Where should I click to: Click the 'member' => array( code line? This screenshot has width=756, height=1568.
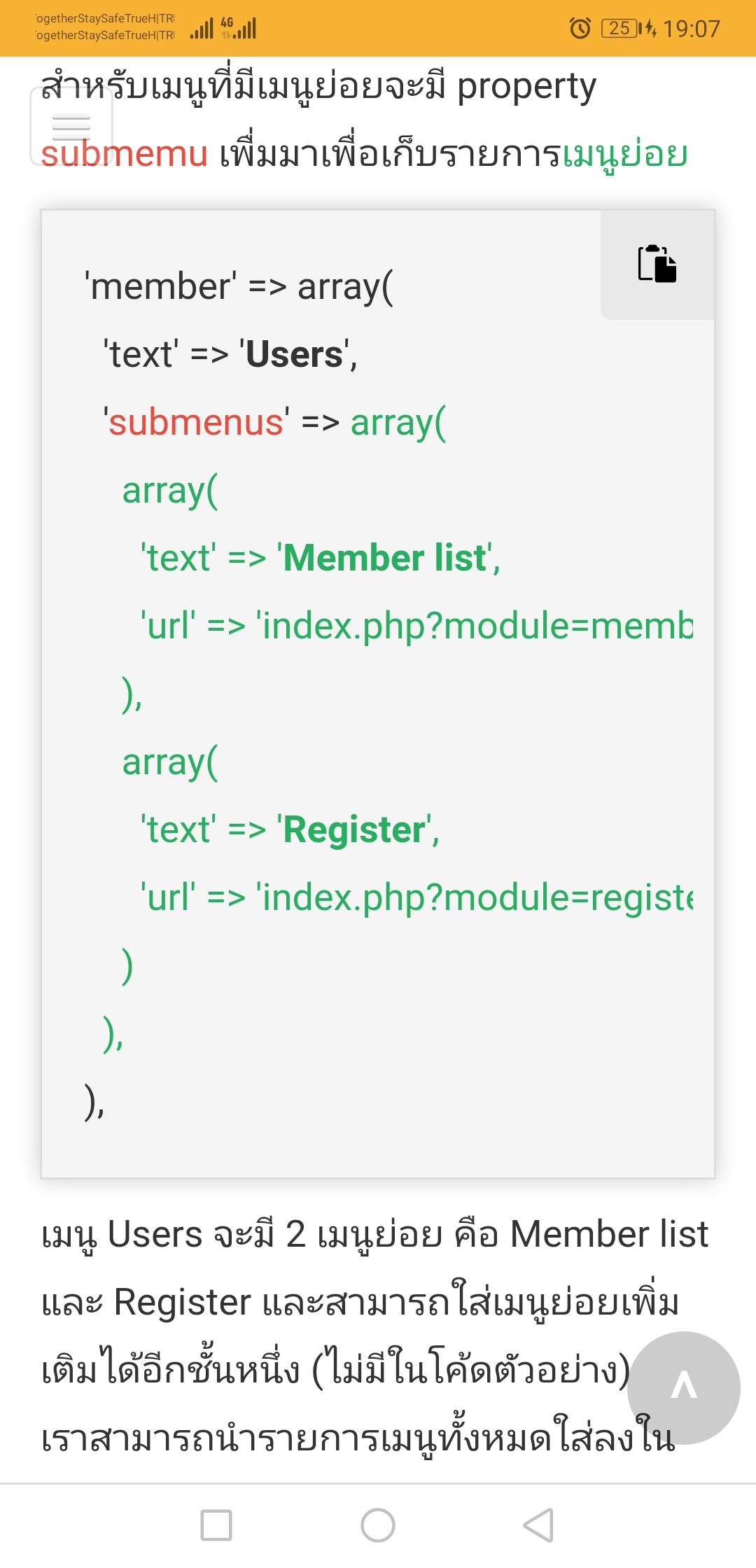(x=239, y=287)
